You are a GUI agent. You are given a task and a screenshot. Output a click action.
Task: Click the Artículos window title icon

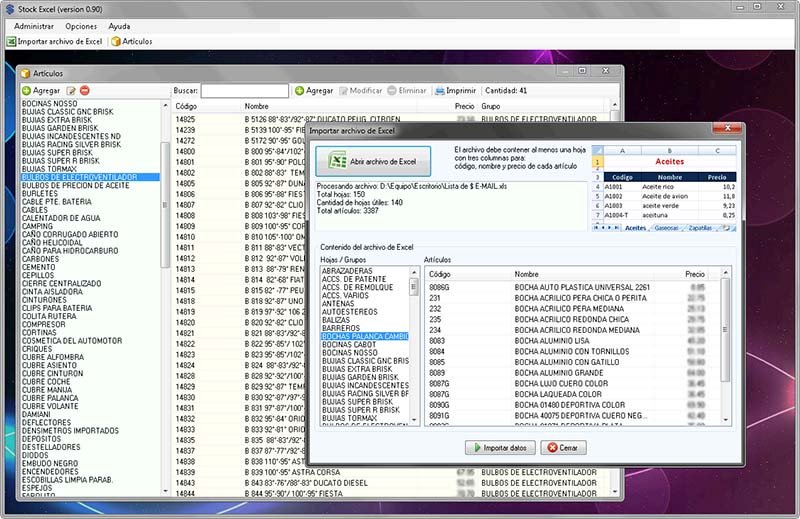[26, 73]
